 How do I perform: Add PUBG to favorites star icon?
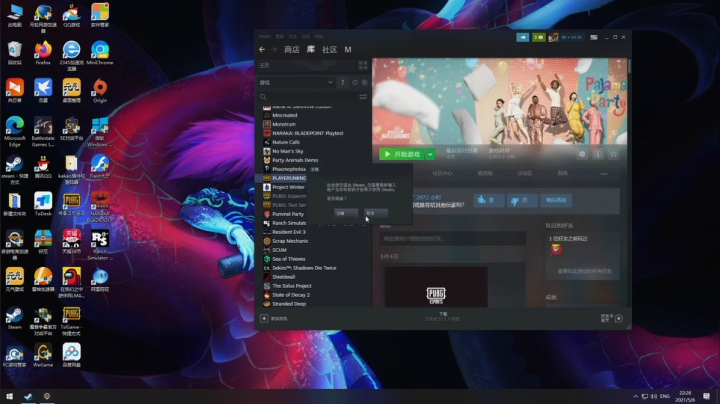[613, 154]
